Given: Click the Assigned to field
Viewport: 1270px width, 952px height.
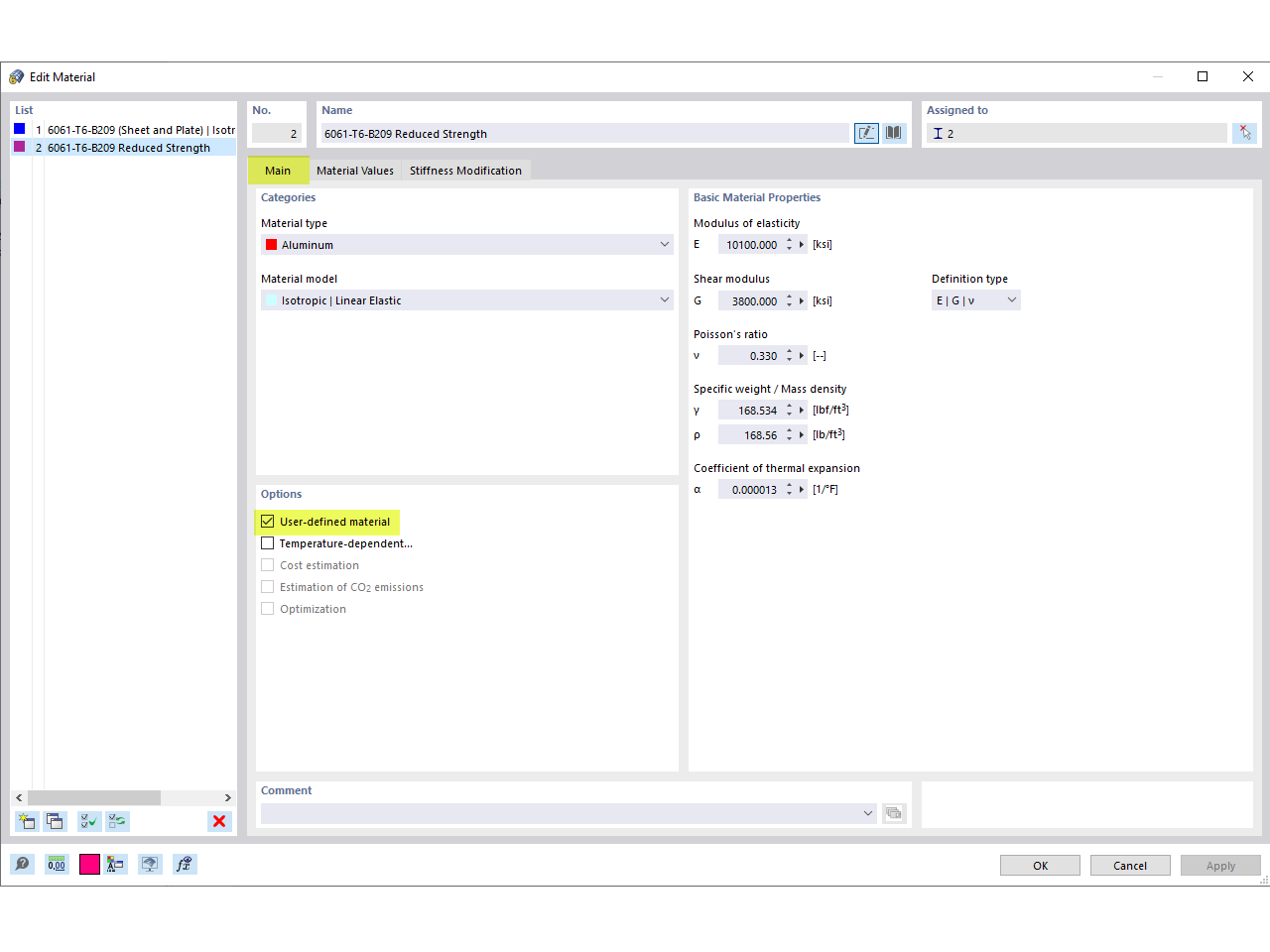Looking at the screenshot, I should 1077,134.
